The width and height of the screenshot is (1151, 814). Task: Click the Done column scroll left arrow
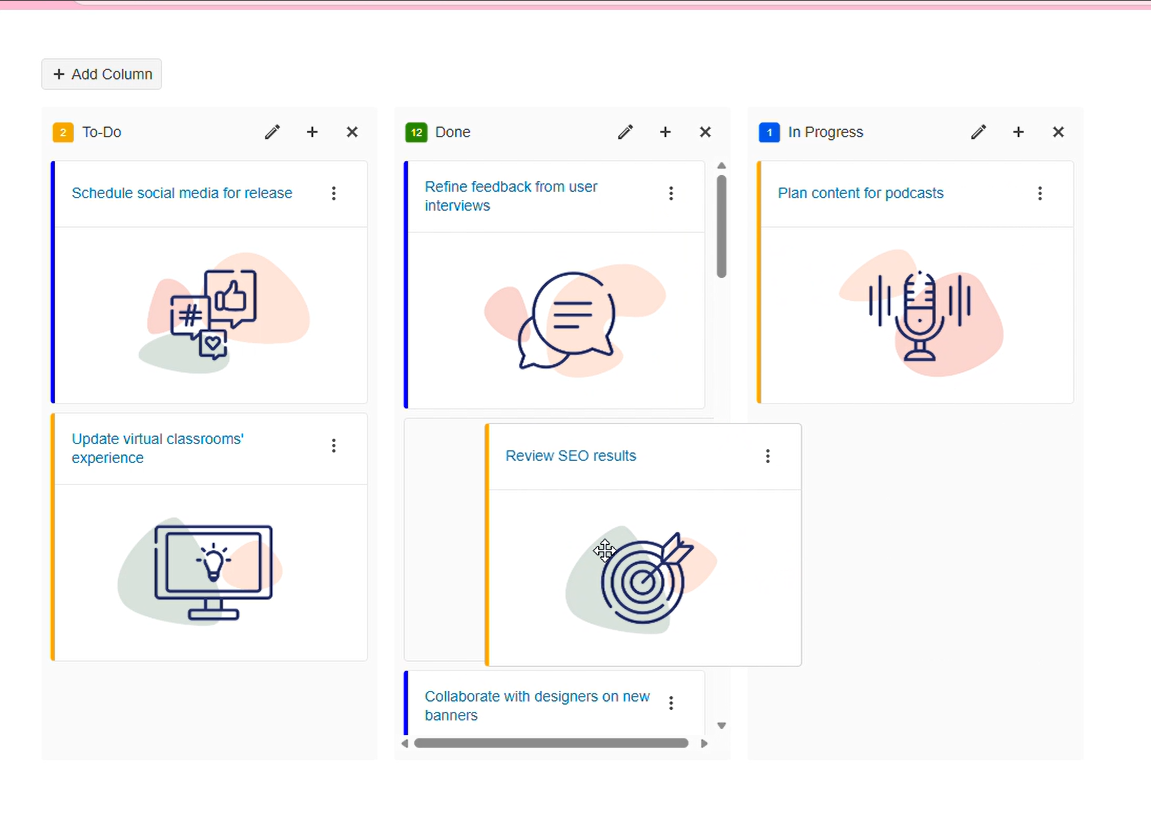tap(404, 744)
